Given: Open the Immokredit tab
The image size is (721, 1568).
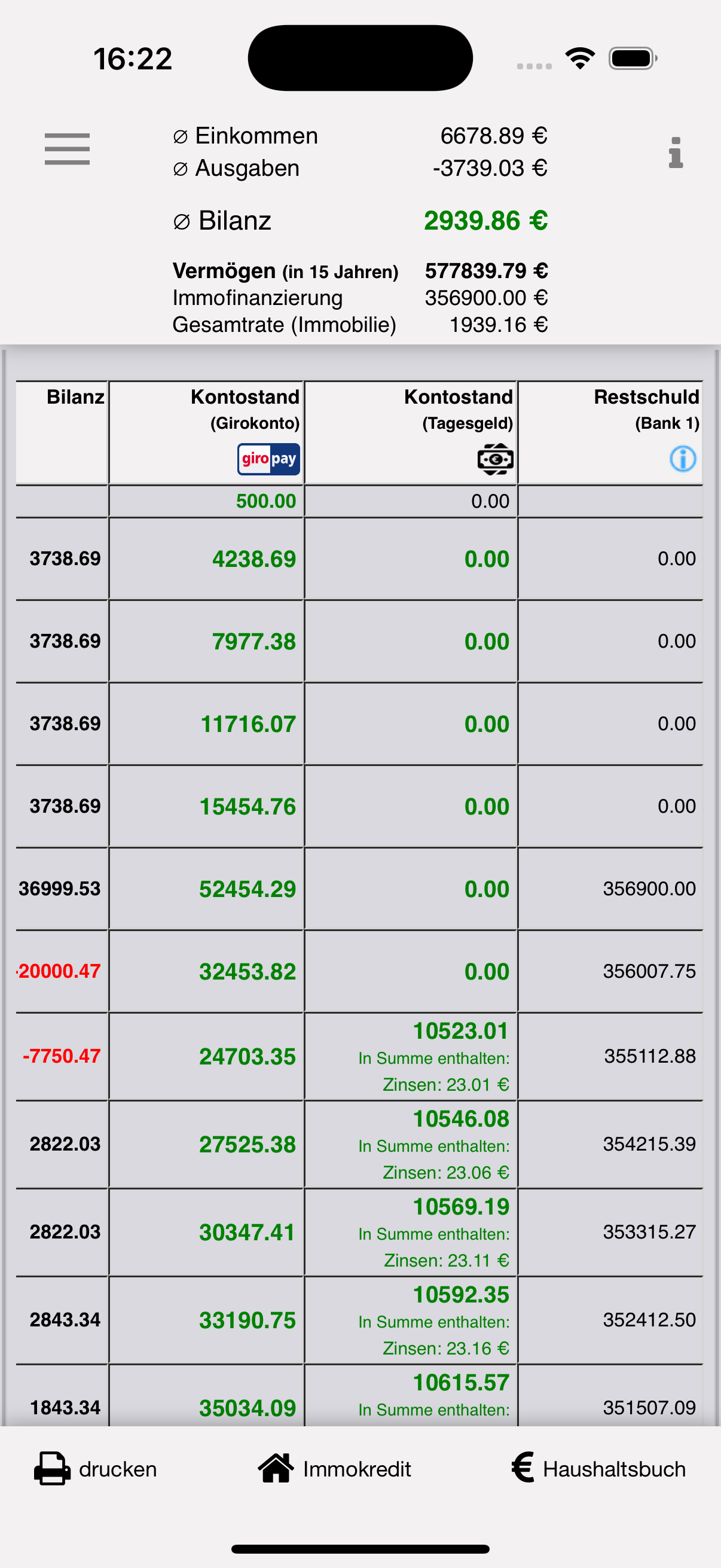Looking at the screenshot, I should pos(335,1468).
